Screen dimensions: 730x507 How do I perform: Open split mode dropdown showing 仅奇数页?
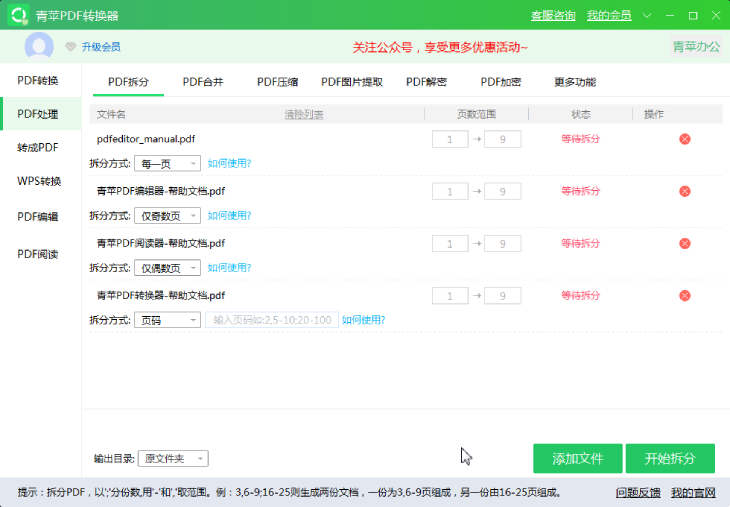point(168,216)
